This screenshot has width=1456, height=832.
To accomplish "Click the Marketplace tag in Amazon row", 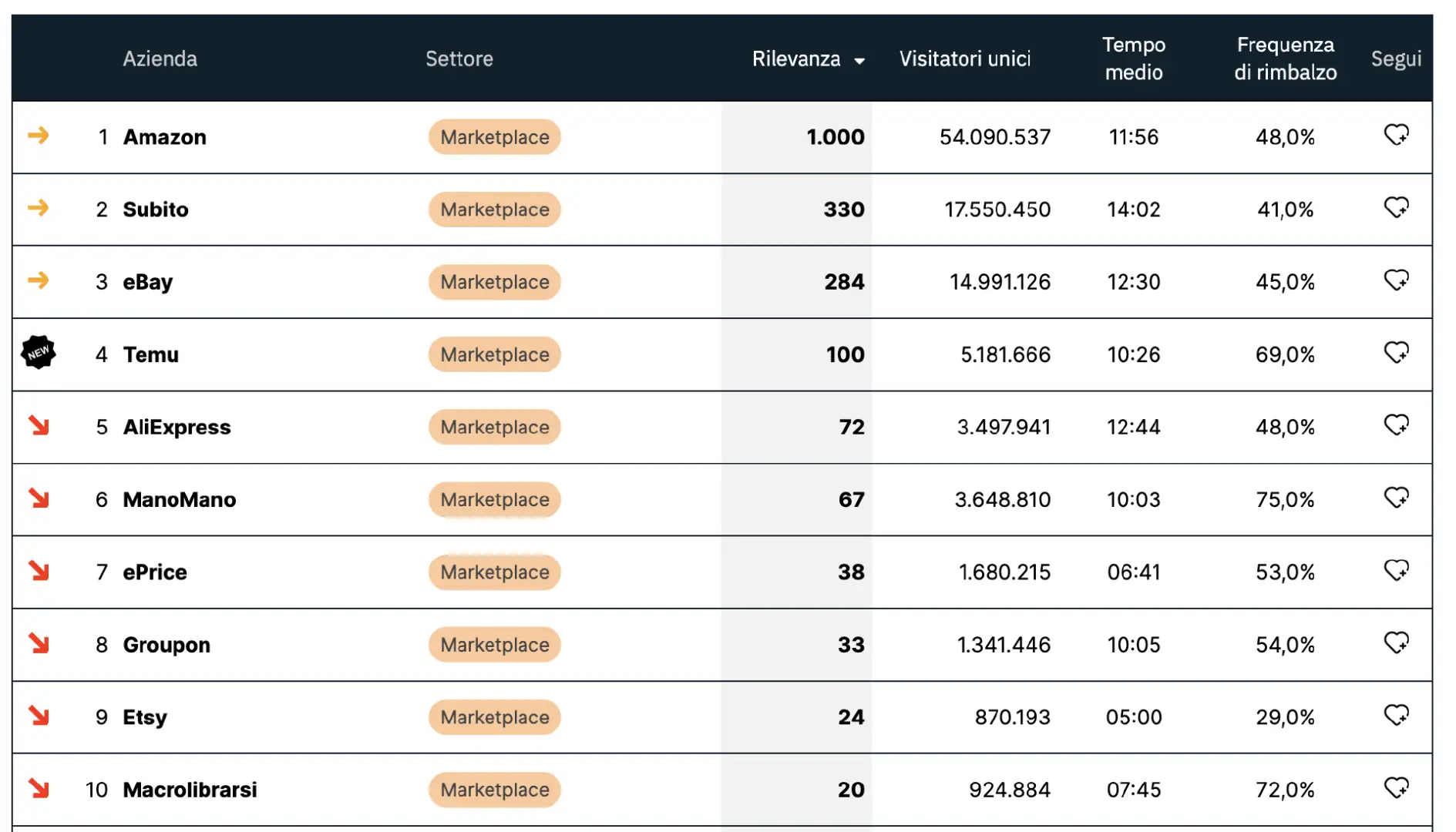I will 495,137.
